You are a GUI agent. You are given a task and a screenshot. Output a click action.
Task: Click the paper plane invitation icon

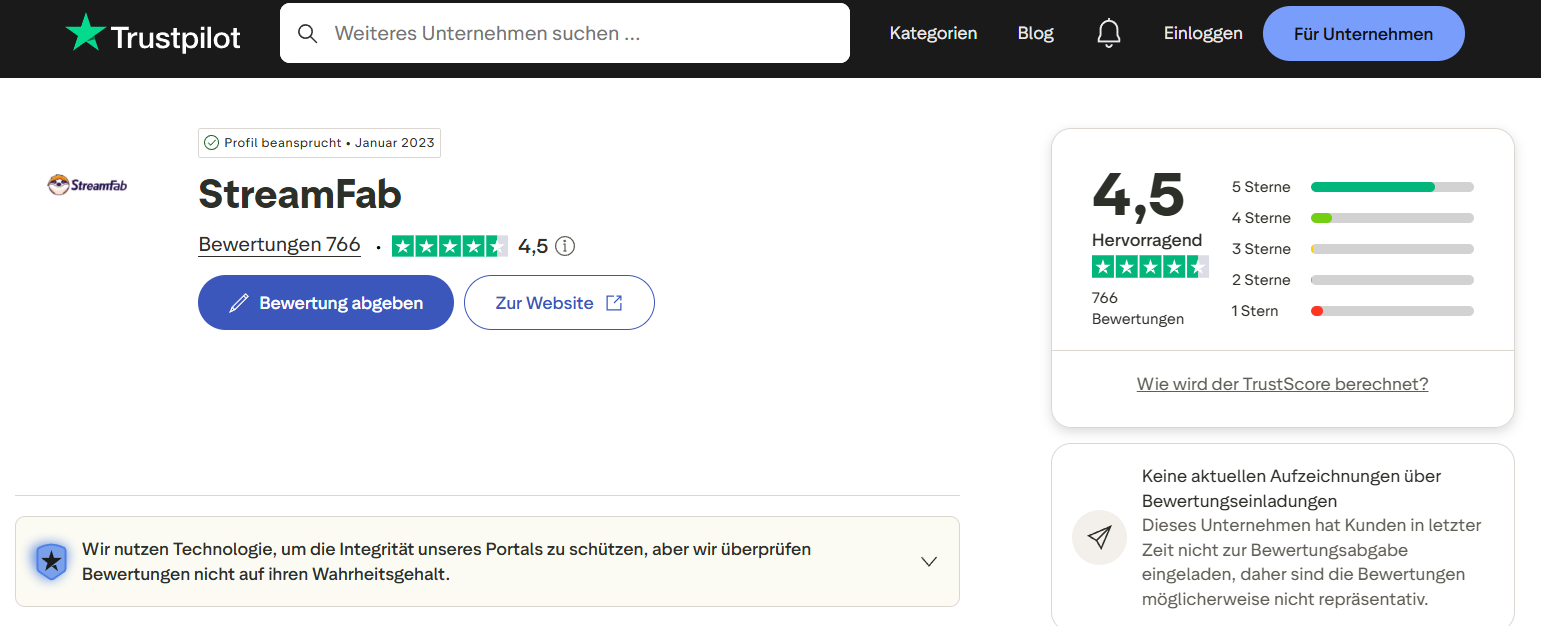1100,538
